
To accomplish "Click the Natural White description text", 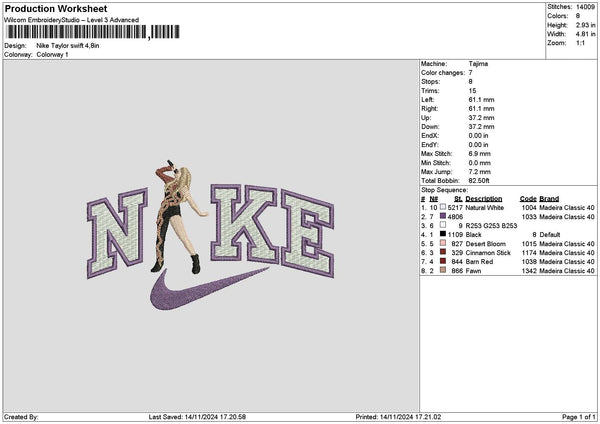I will pyautogui.click(x=484, y=208).
